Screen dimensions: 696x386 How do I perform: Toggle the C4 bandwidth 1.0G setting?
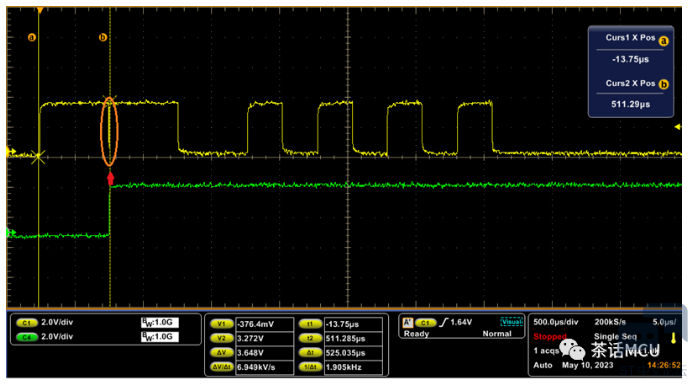click(x=159, y=337)
